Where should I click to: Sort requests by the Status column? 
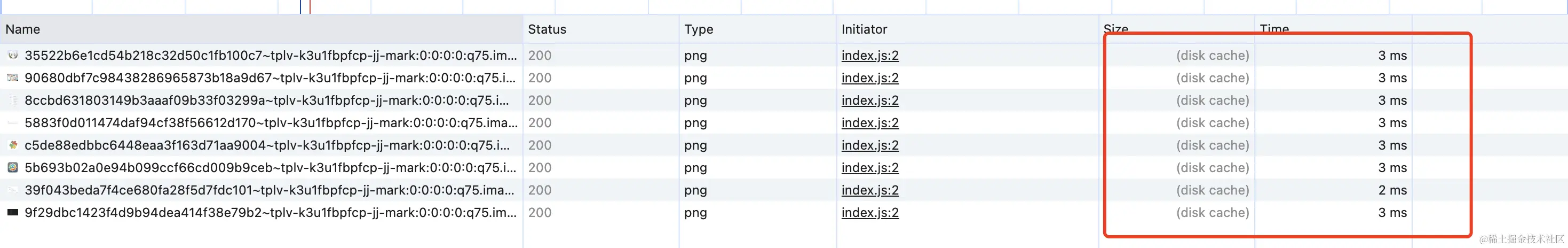[547, 29]
